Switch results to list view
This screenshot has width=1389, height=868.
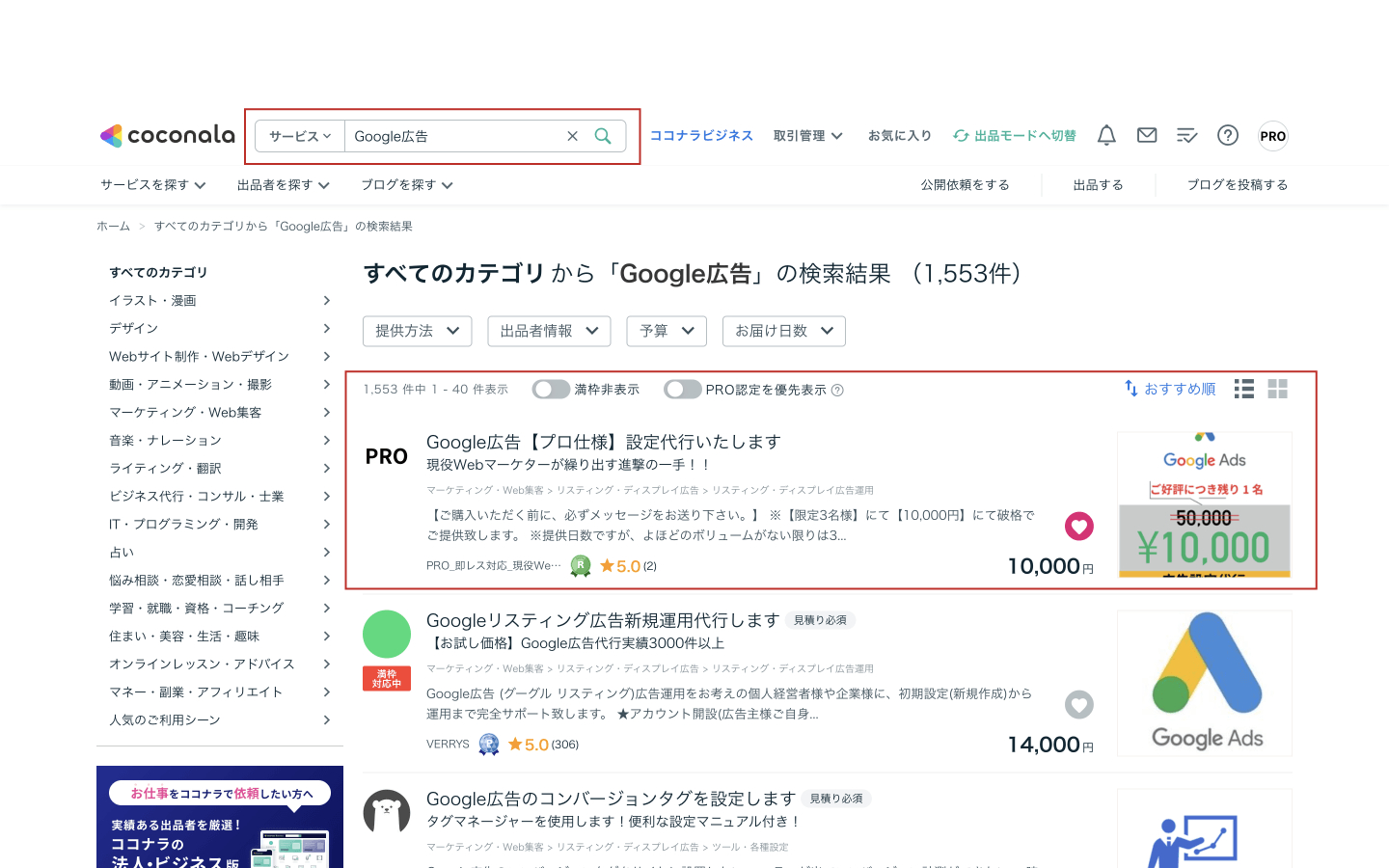point(1243,388)
